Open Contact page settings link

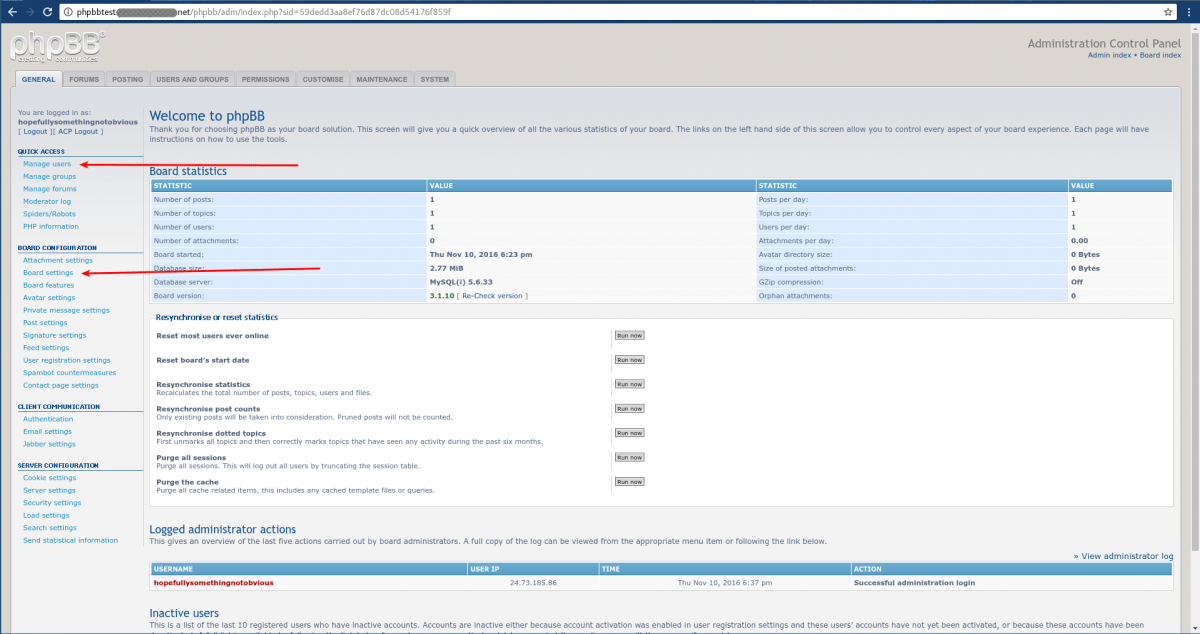61,385
